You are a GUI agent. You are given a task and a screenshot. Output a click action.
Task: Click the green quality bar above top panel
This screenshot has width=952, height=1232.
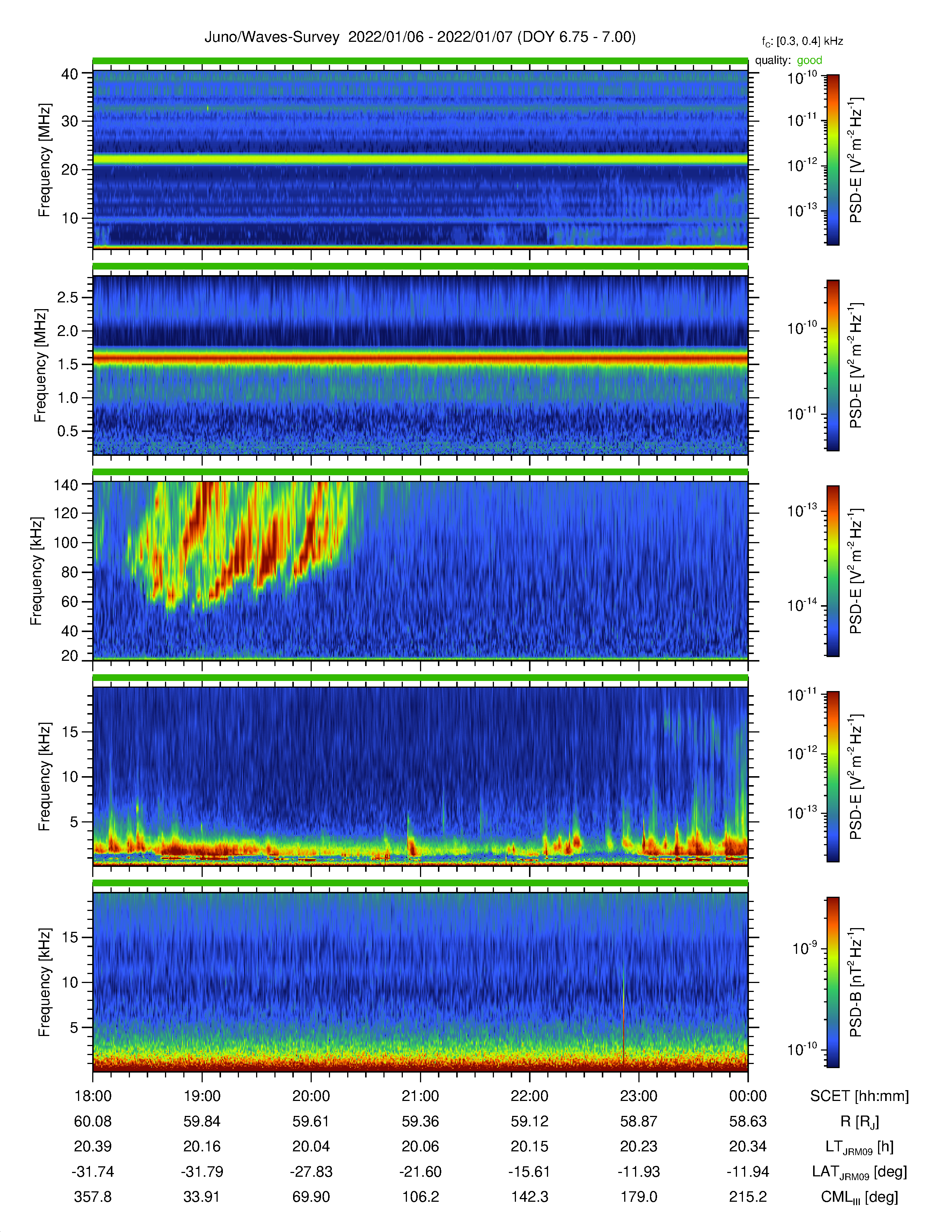coord(420,60)
